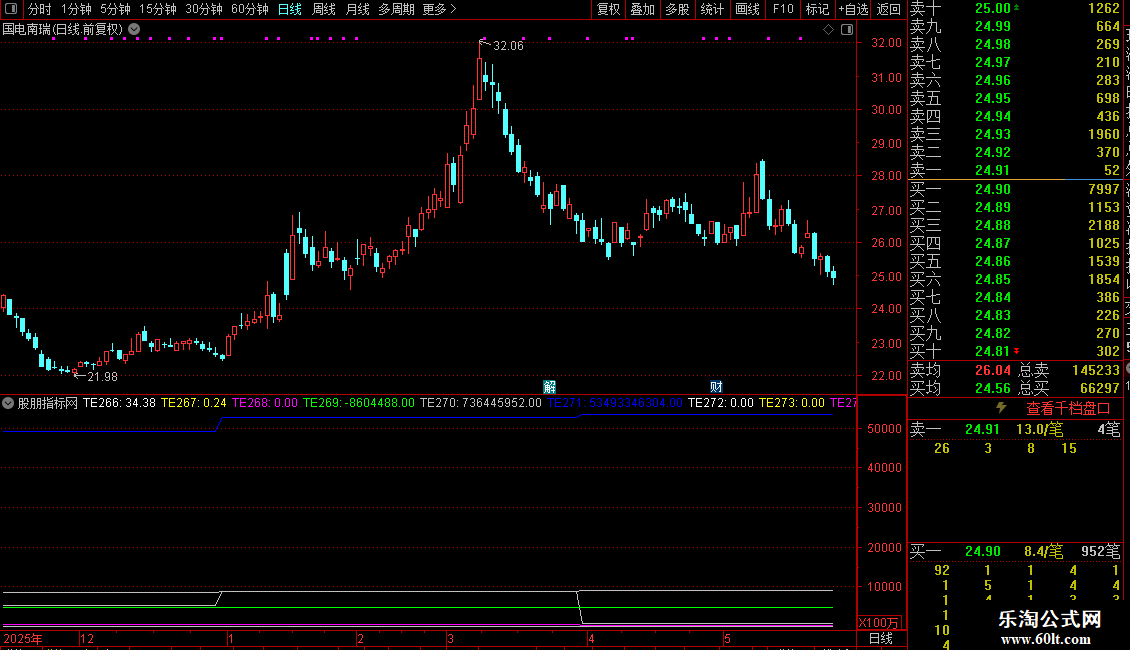Click the 卖十 order row at 25.00
This screenshot has width=1130, height=650.
1015,8
